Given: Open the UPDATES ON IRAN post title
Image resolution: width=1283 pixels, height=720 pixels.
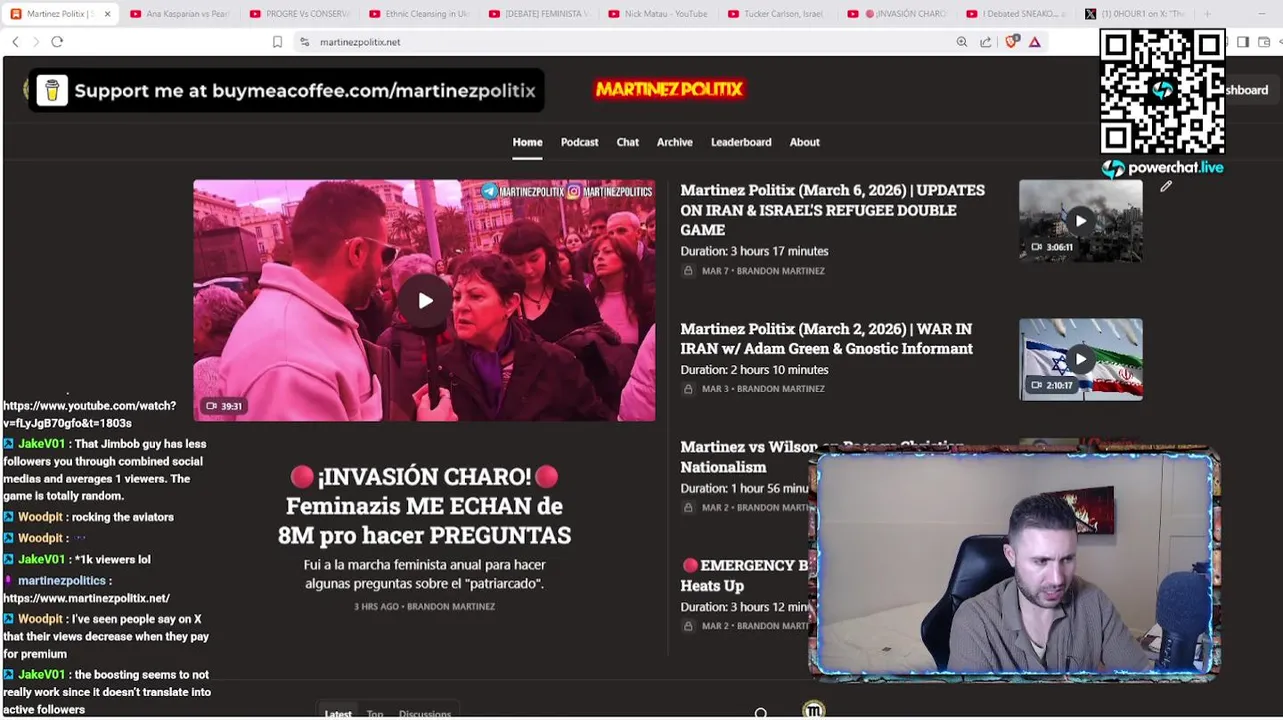Looking at the screenshot, I should click(832, 209).
